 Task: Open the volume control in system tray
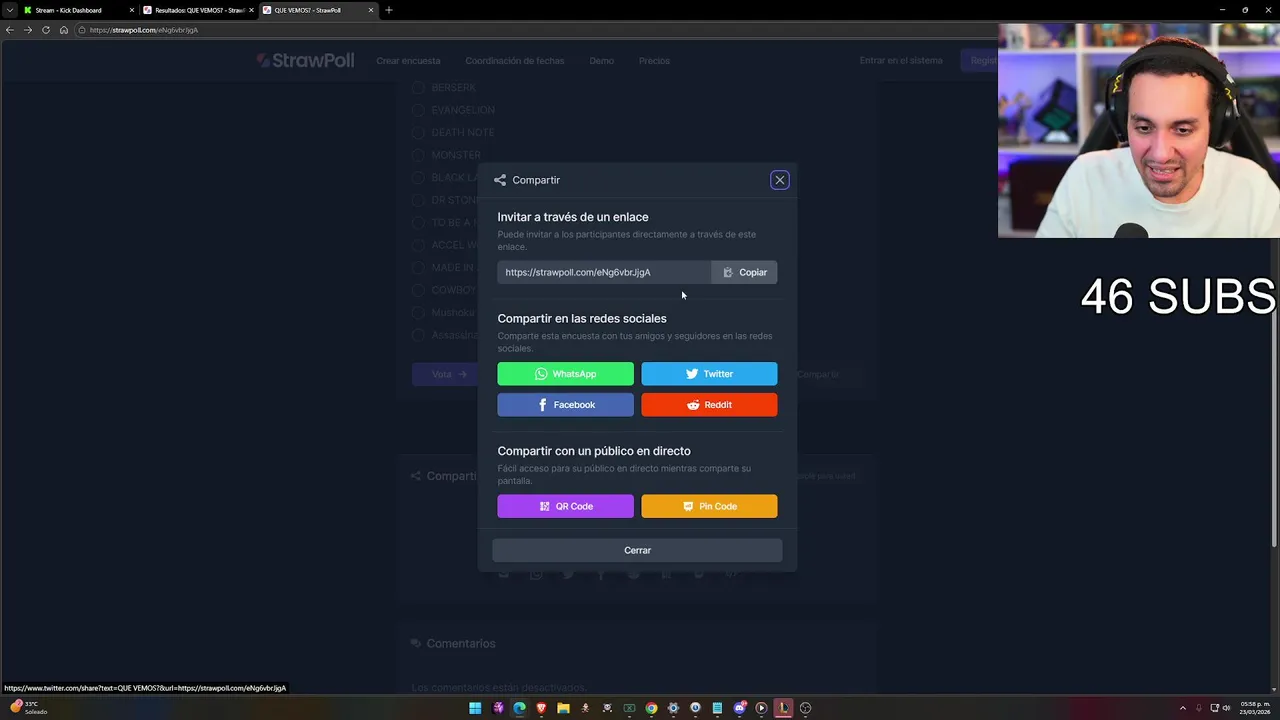point(1227,708)
